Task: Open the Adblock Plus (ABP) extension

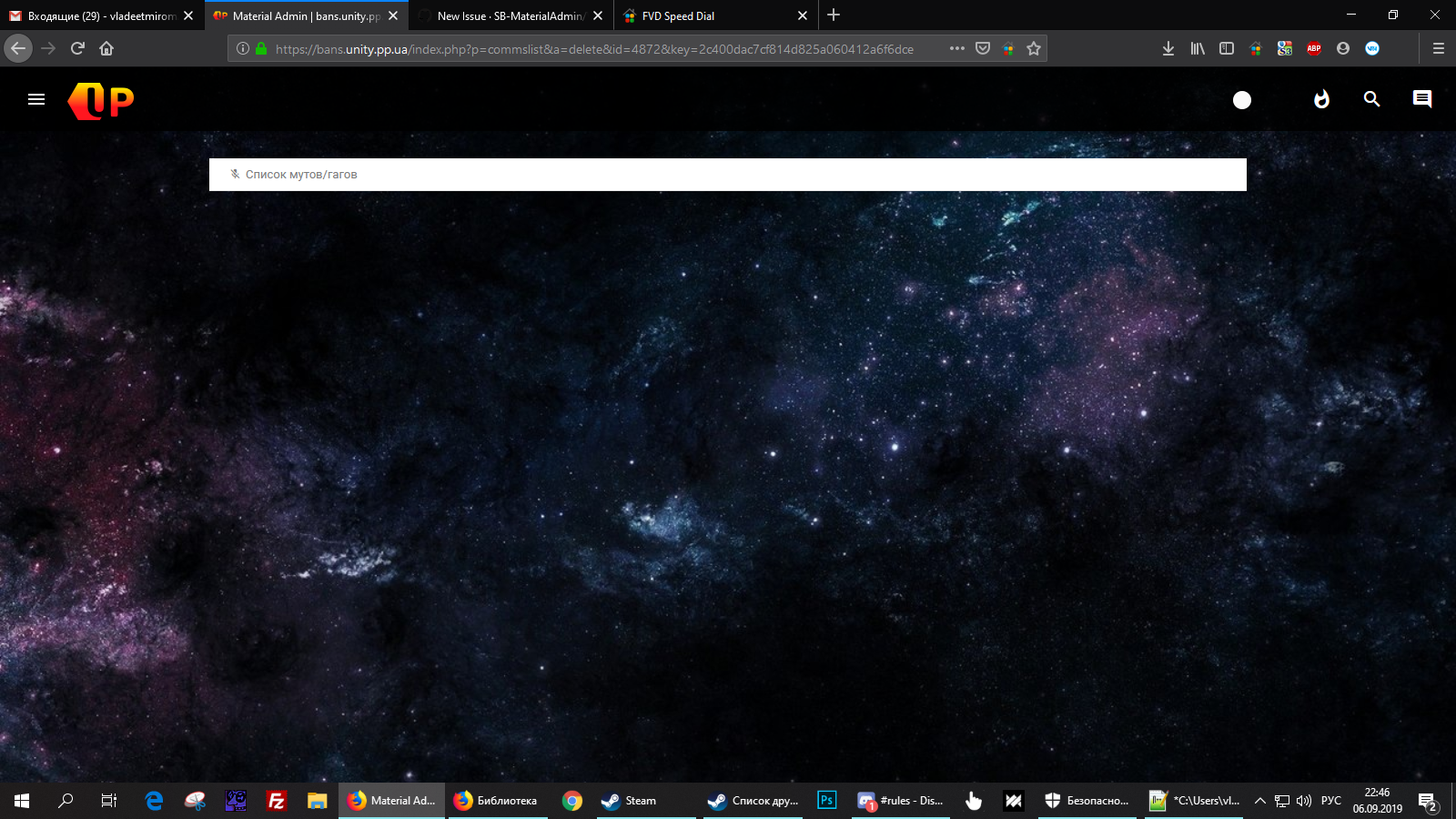Action: (1314, 48)
